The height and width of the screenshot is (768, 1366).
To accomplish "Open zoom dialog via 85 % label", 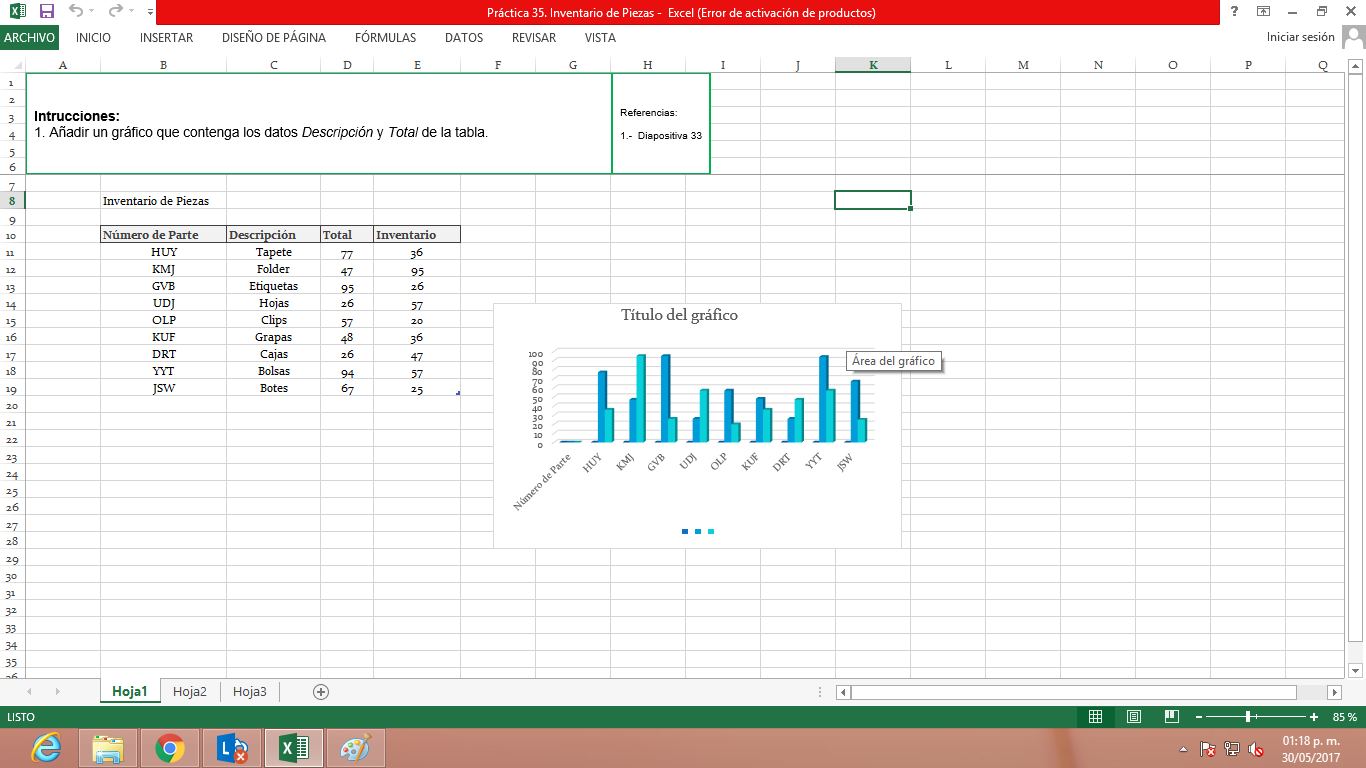I will pyautogui.click(x=1345, y=717).
